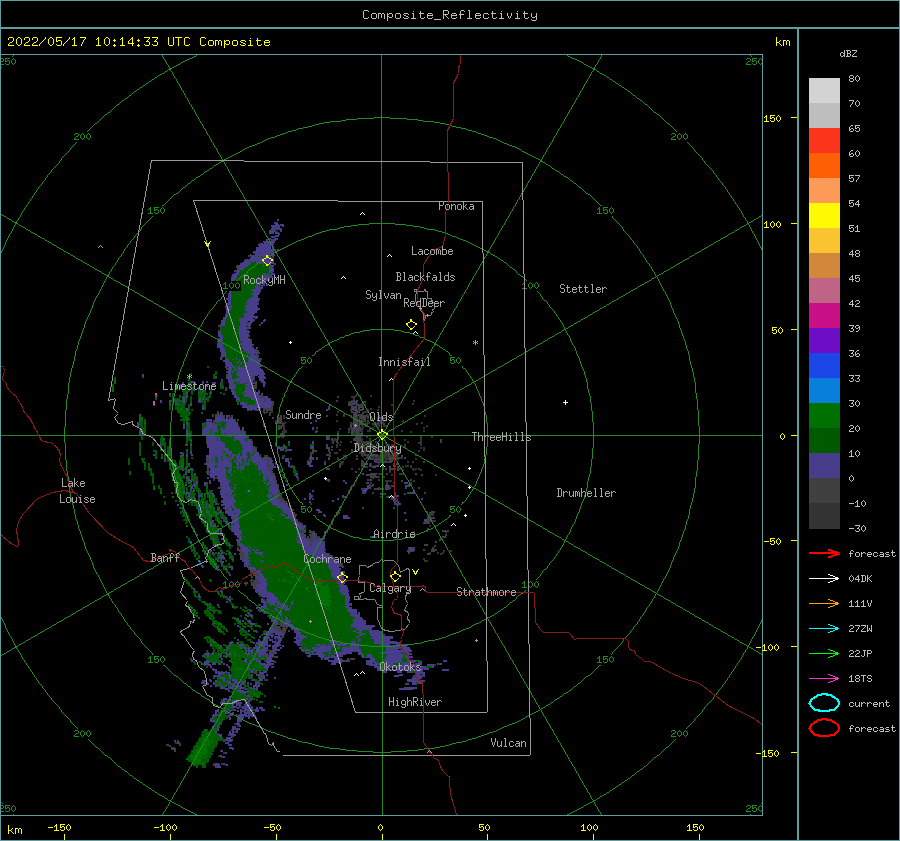The width and height of the screenshot is (900, 841).
Task: Click the yellow radar marker at map center
Action: (382, 435)
